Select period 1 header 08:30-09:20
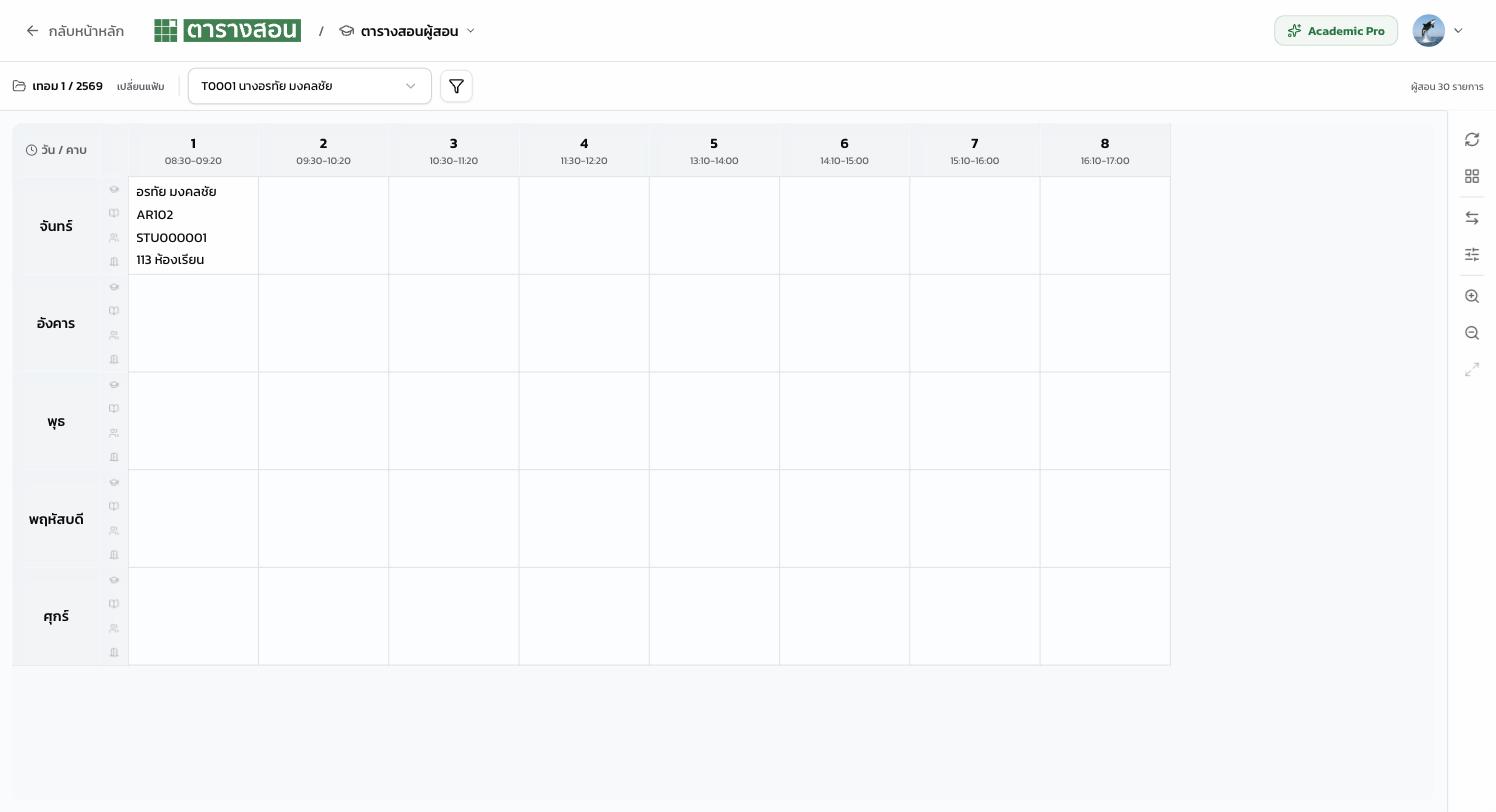Viewport: 1496px width, 812px height. point(193,150)
